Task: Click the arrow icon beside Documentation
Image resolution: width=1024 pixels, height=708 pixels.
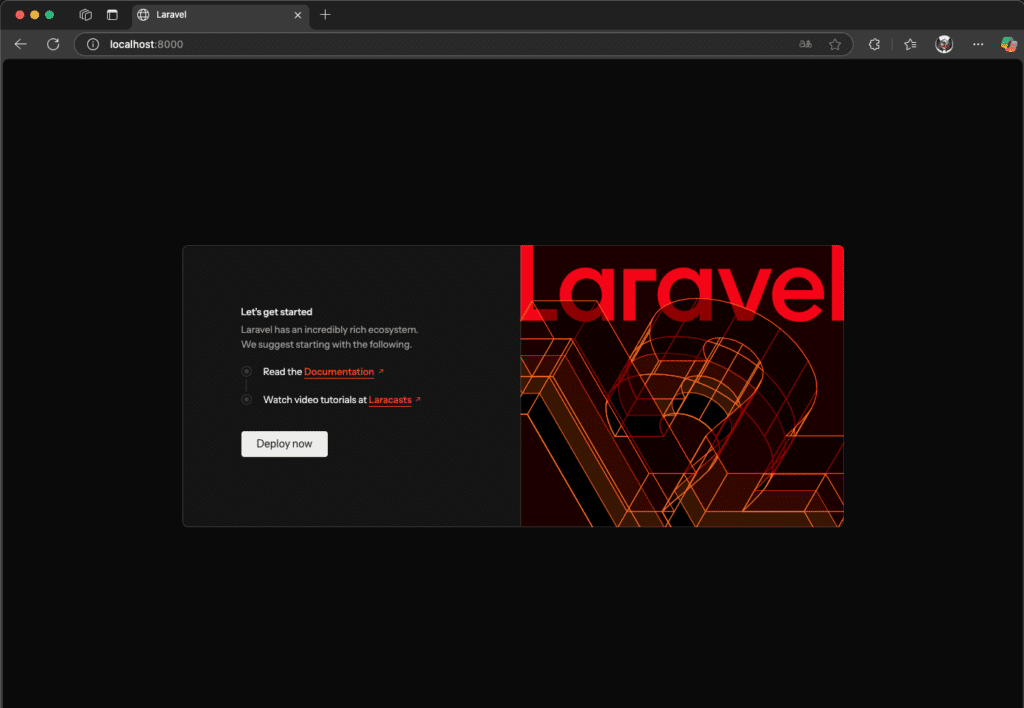Action: (x=381, y=371)
